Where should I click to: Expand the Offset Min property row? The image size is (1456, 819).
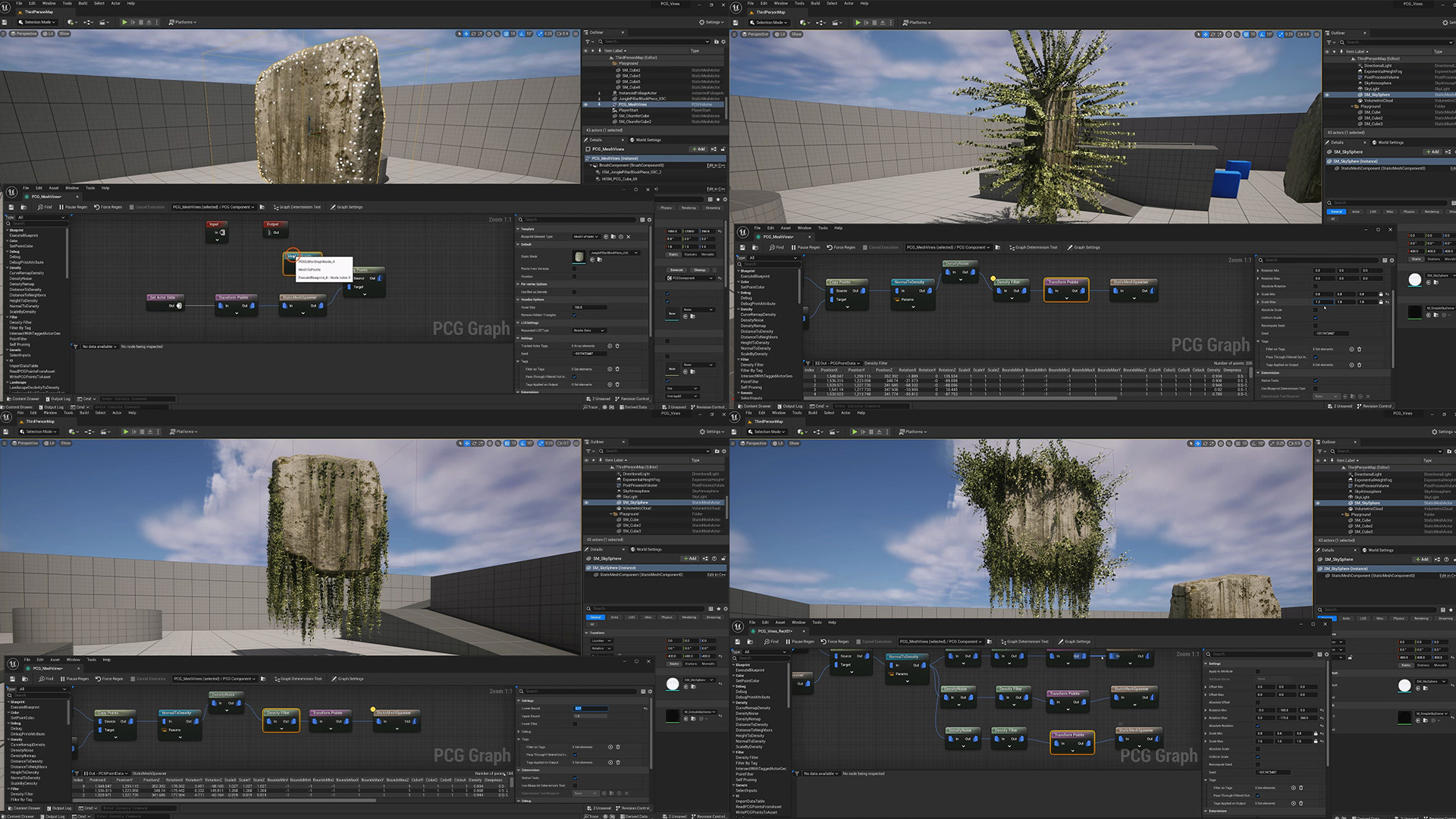point(1205,687)
